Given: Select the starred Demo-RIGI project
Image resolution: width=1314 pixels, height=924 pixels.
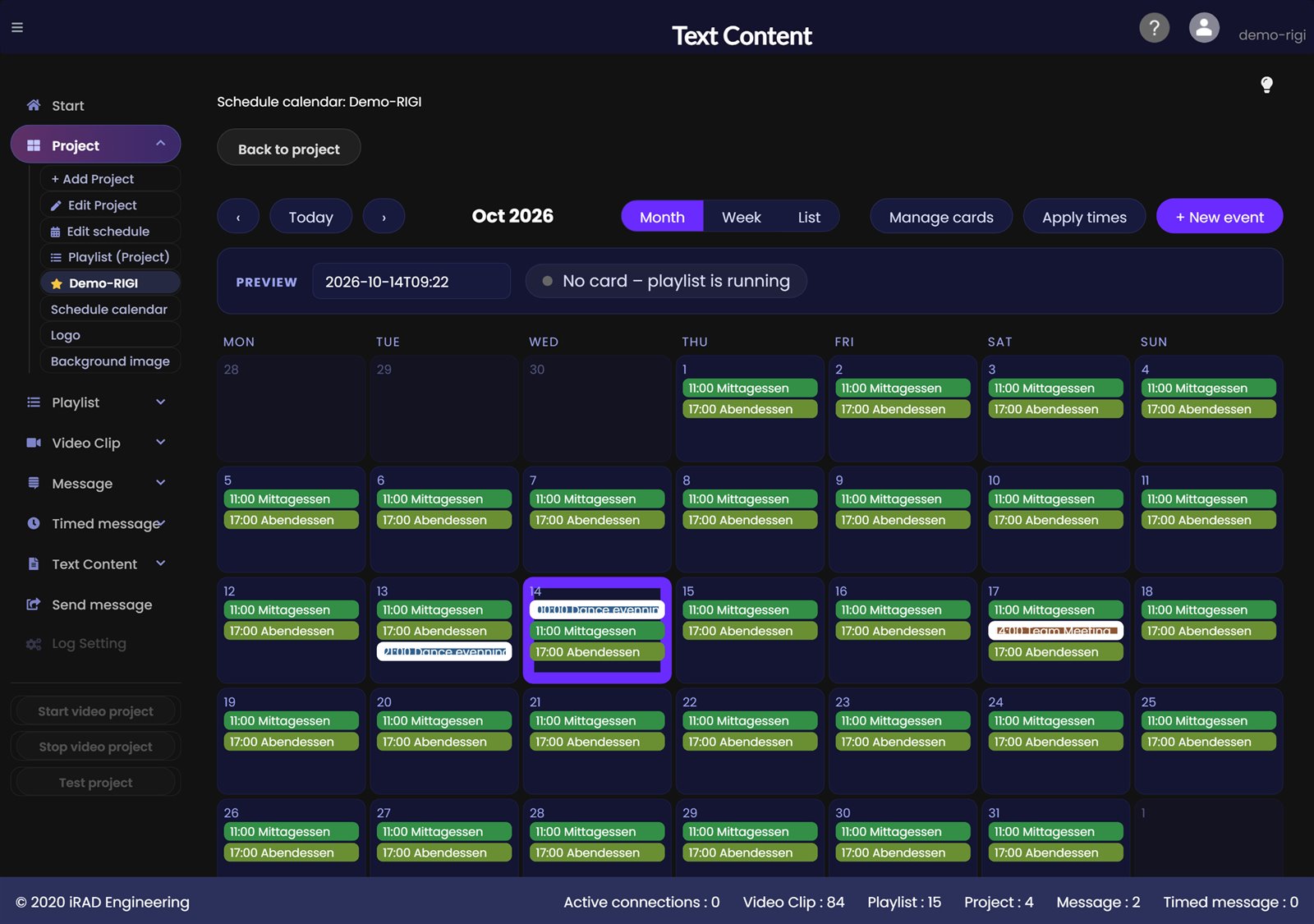Looking at the screenshot, I should click(x=110, y=283).
